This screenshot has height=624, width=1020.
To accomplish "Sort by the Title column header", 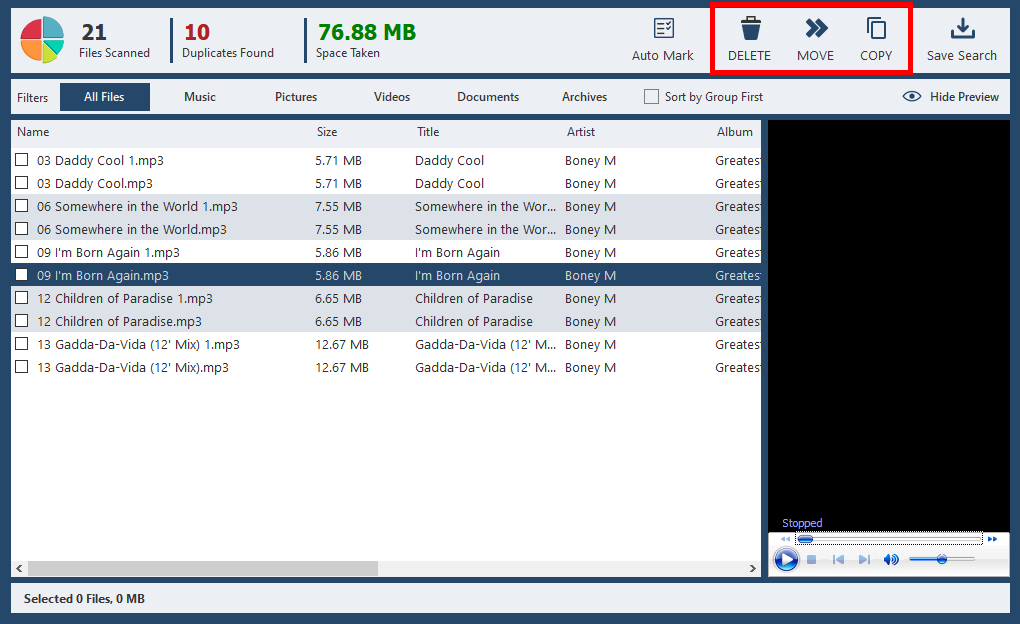I will coord(428,132).
